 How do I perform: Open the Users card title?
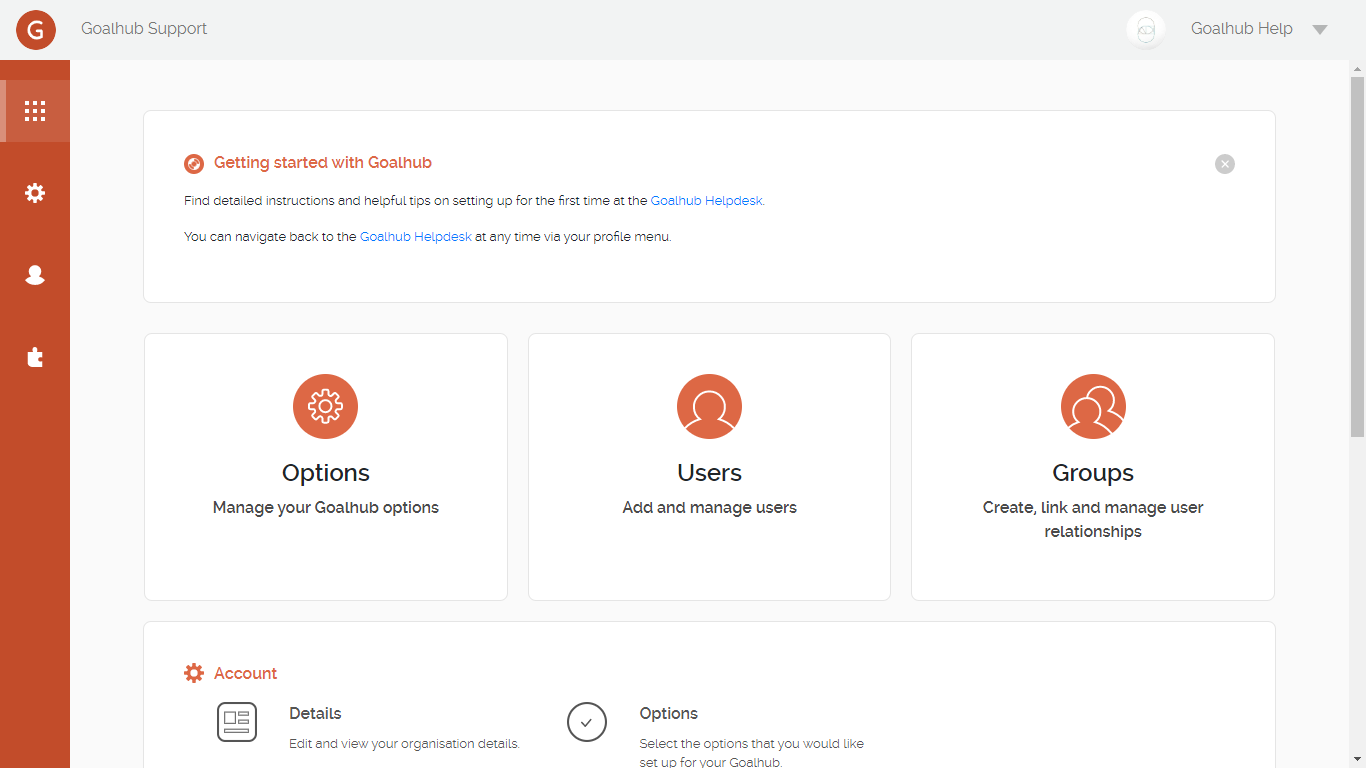coord(709,473)
